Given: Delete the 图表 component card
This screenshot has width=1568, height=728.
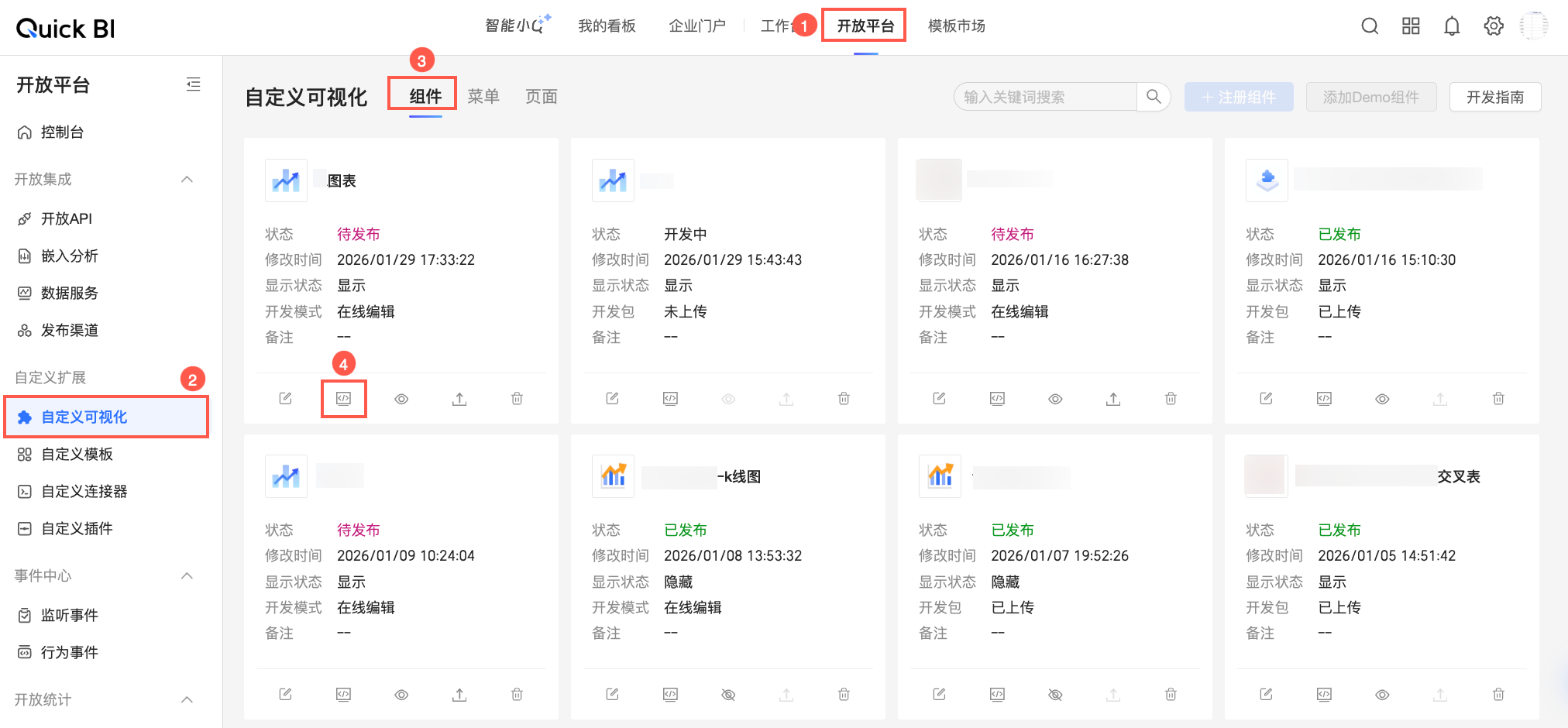Looking at the screenshot, I should (x=517, y=398).
